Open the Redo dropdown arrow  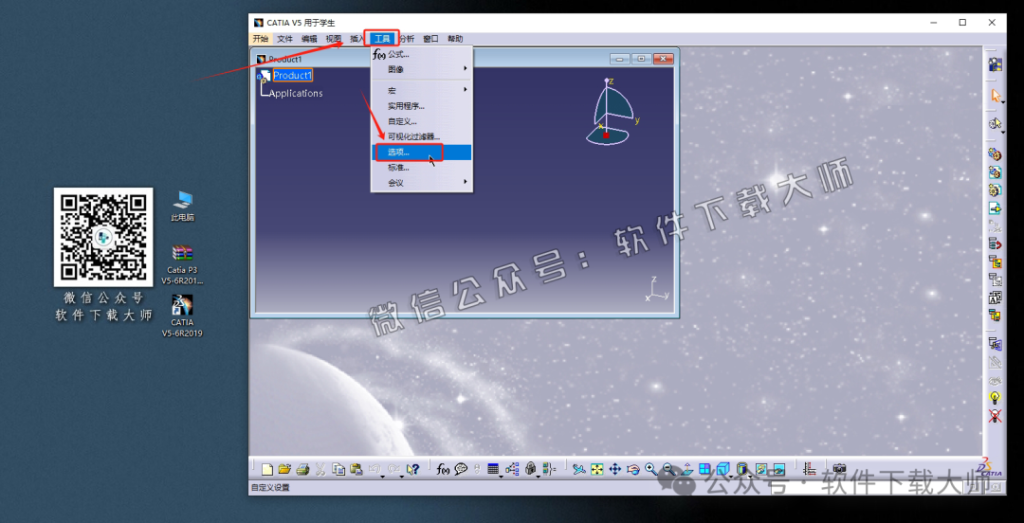coord(402,476)
